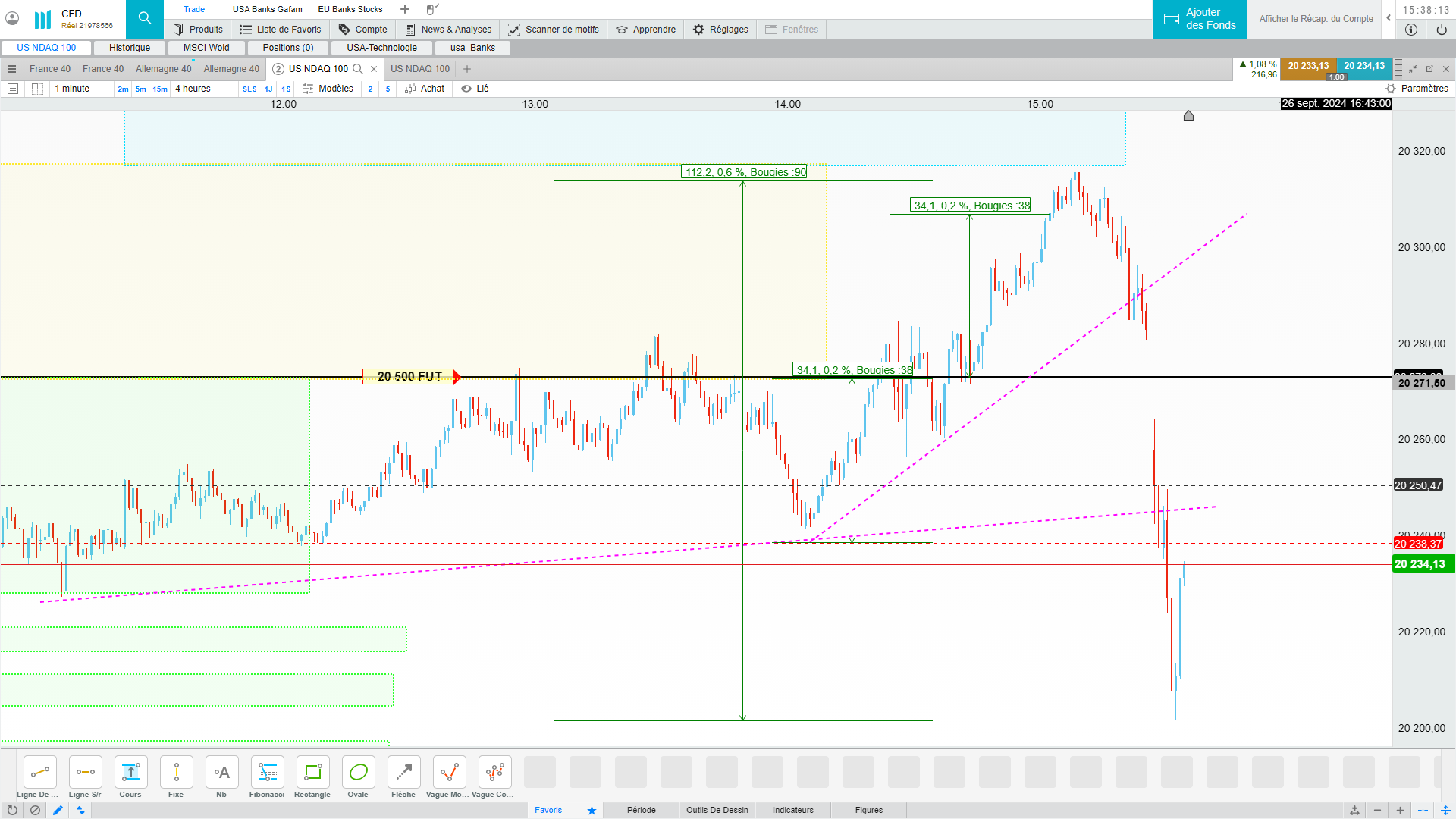Select the Fibonacci drawing tool

(267, 773)
